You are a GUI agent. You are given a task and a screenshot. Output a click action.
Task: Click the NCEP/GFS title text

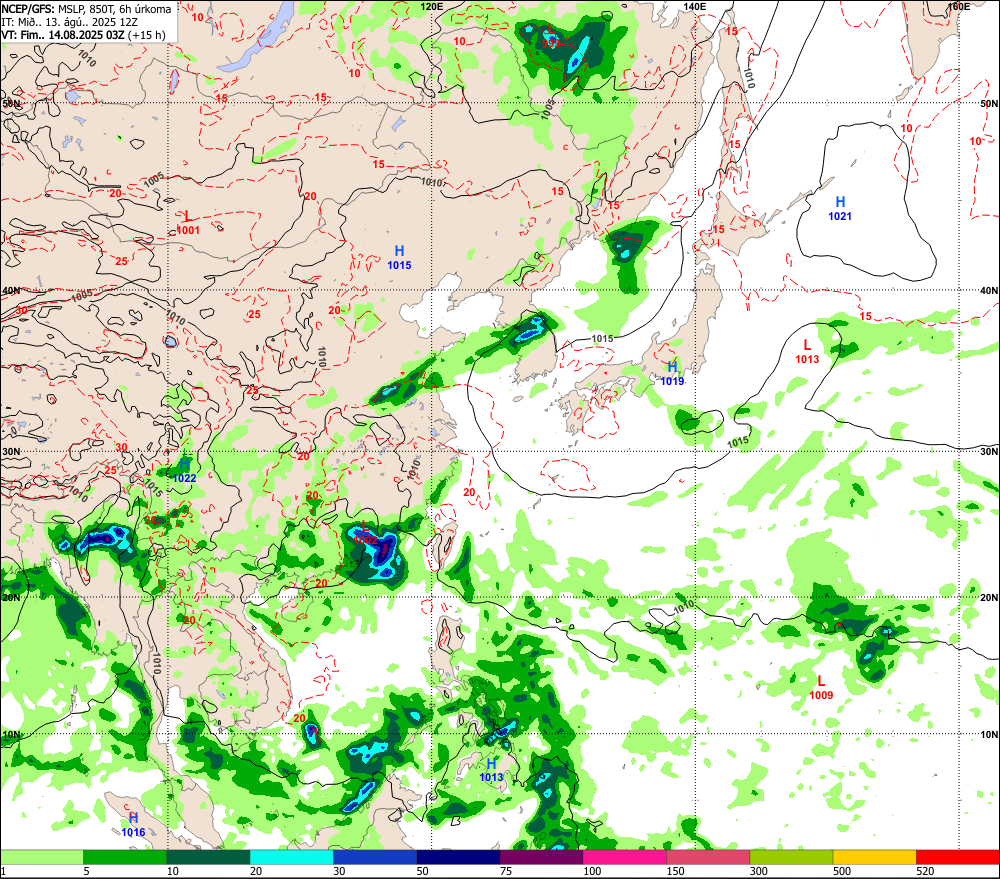[x=28, y=9]
